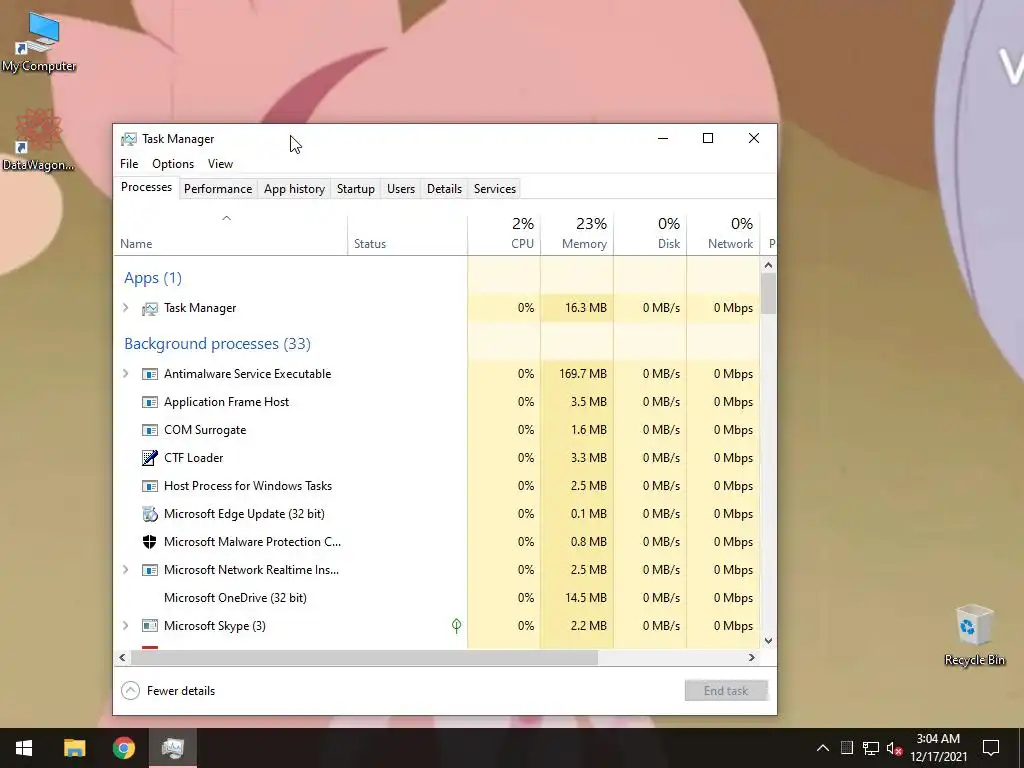Click the network status tray icon

(871, 748)
